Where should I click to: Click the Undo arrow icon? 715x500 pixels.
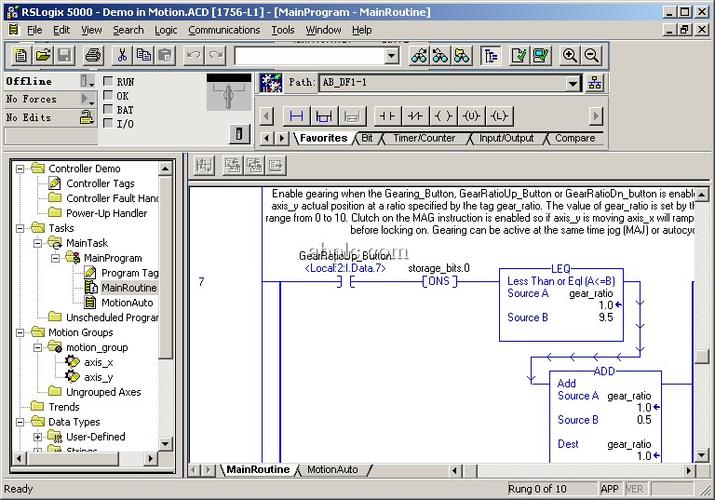pos(194,56)
